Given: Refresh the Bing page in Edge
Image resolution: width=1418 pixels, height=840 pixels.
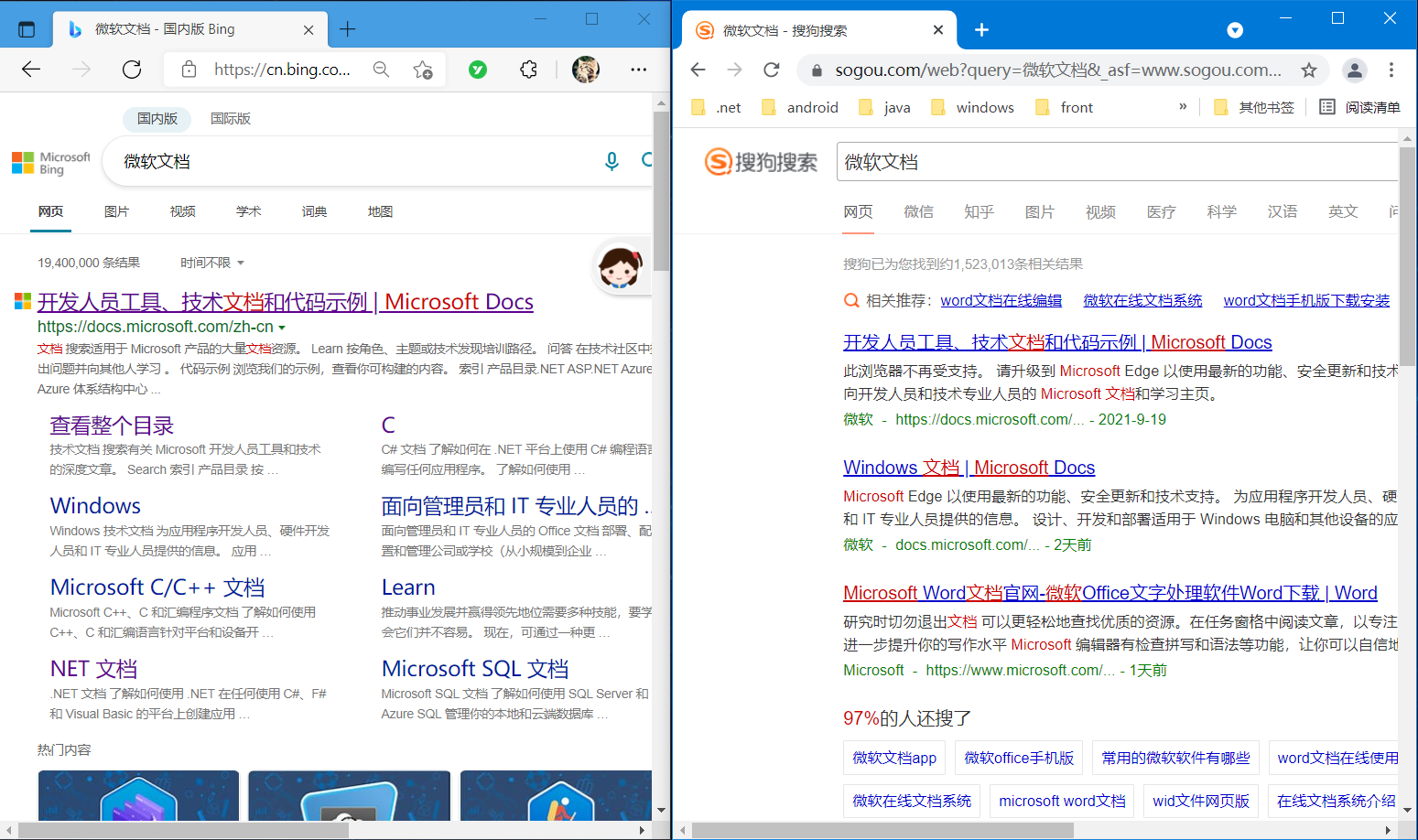Looking at the screenshot, I should [132, 70].
